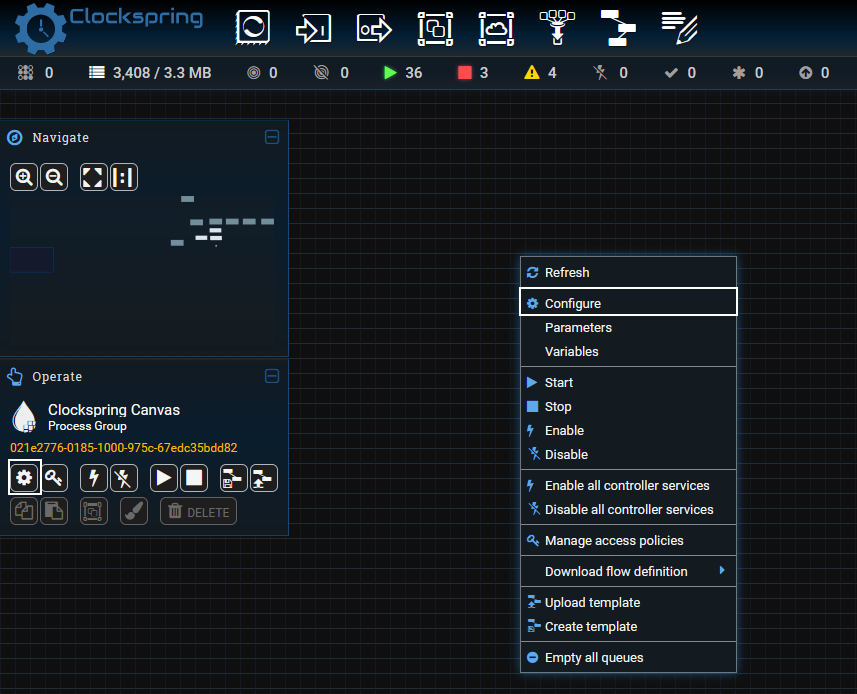Select the Processor icon in top toolbar

pyautogui.click(x=253, y=27)
